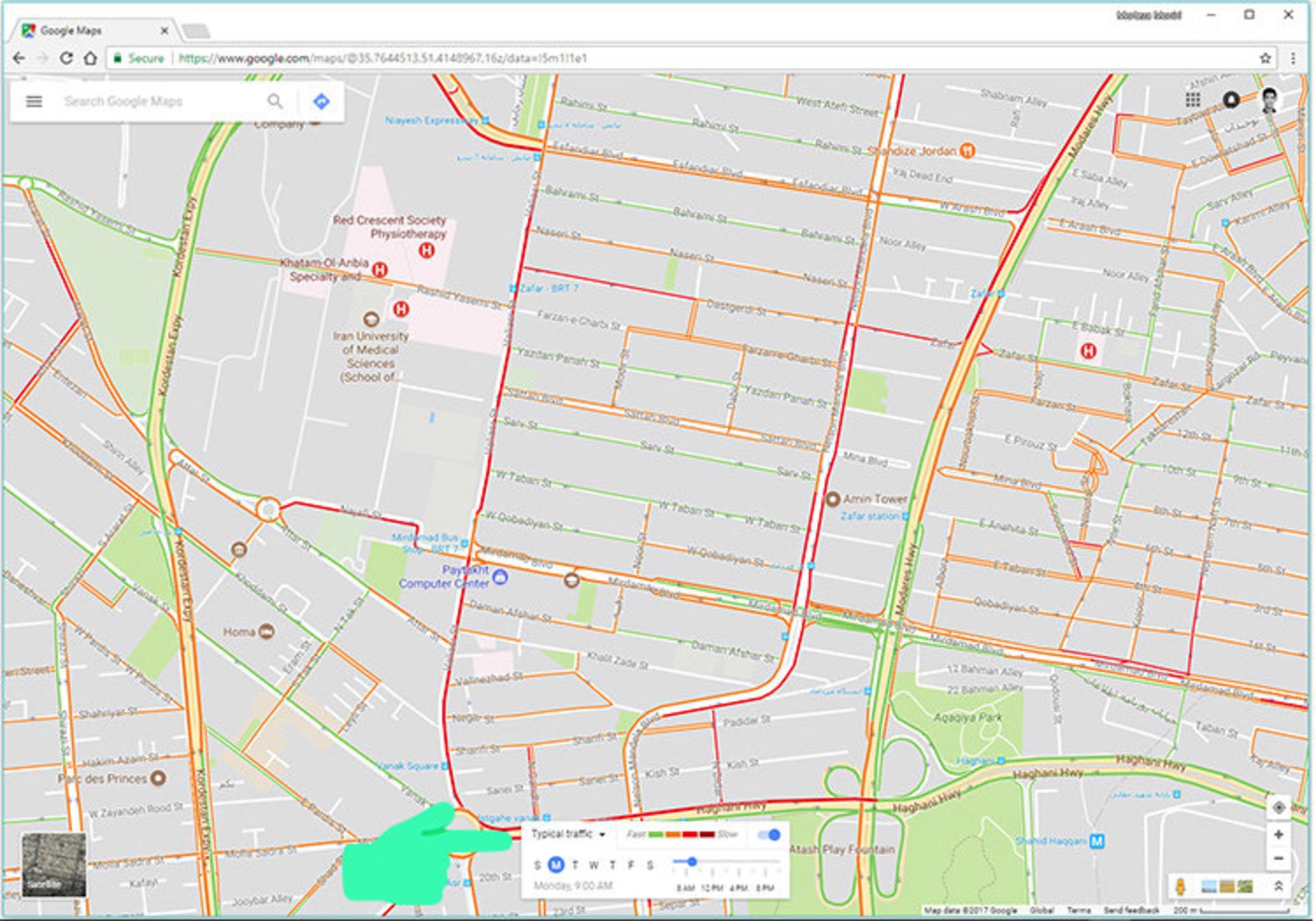Click the Atash Play Fountain label
The height and width of the screenshot is (921, 1316).
coord(842,849)
